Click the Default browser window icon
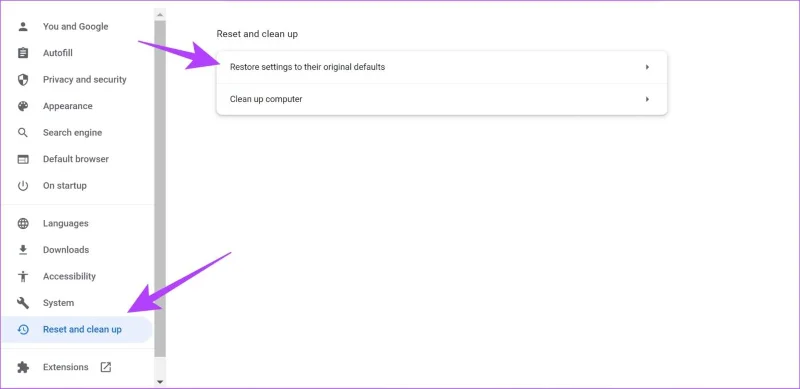 [x=23, y=159]
